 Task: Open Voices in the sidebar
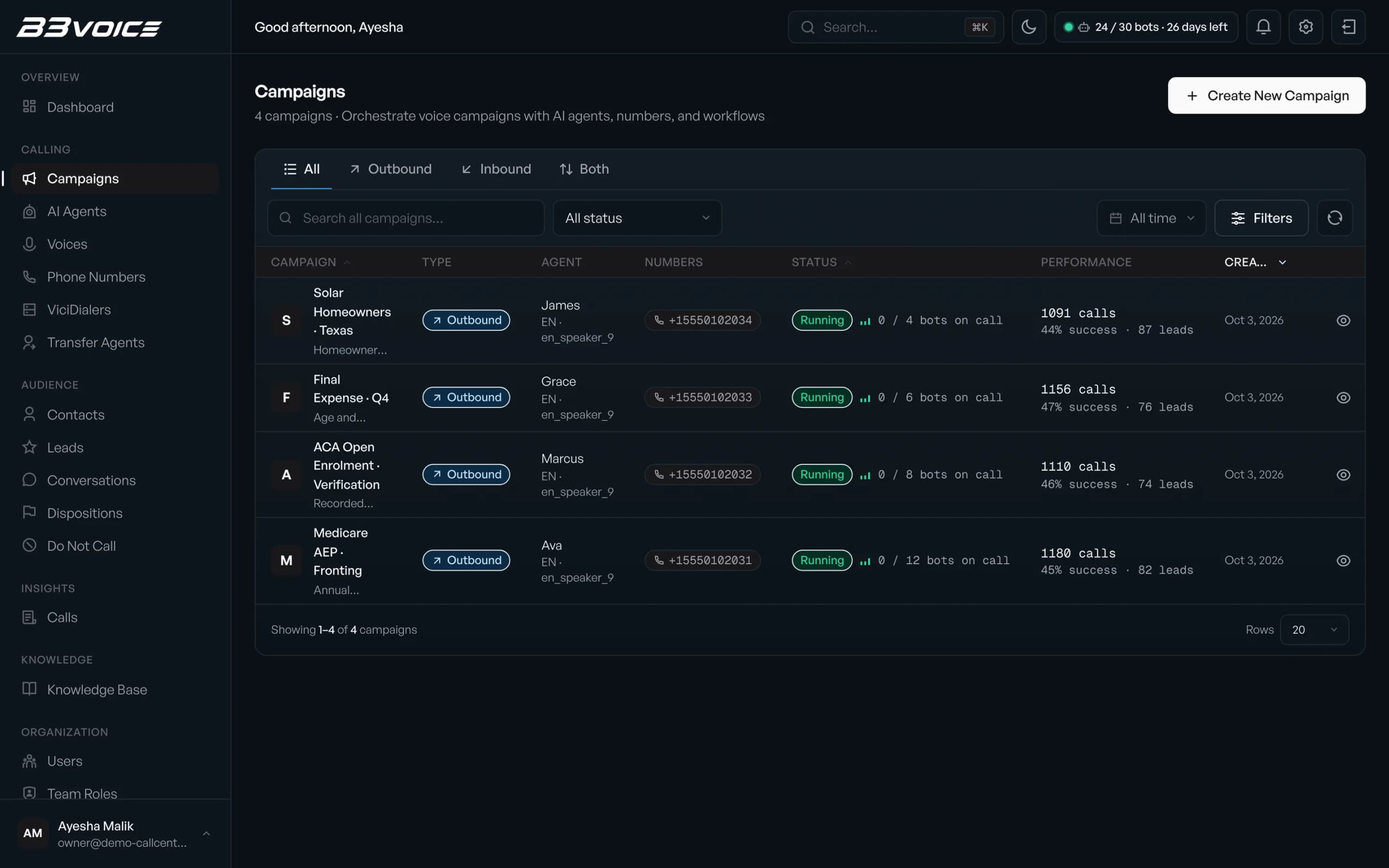tap(115, 244)
